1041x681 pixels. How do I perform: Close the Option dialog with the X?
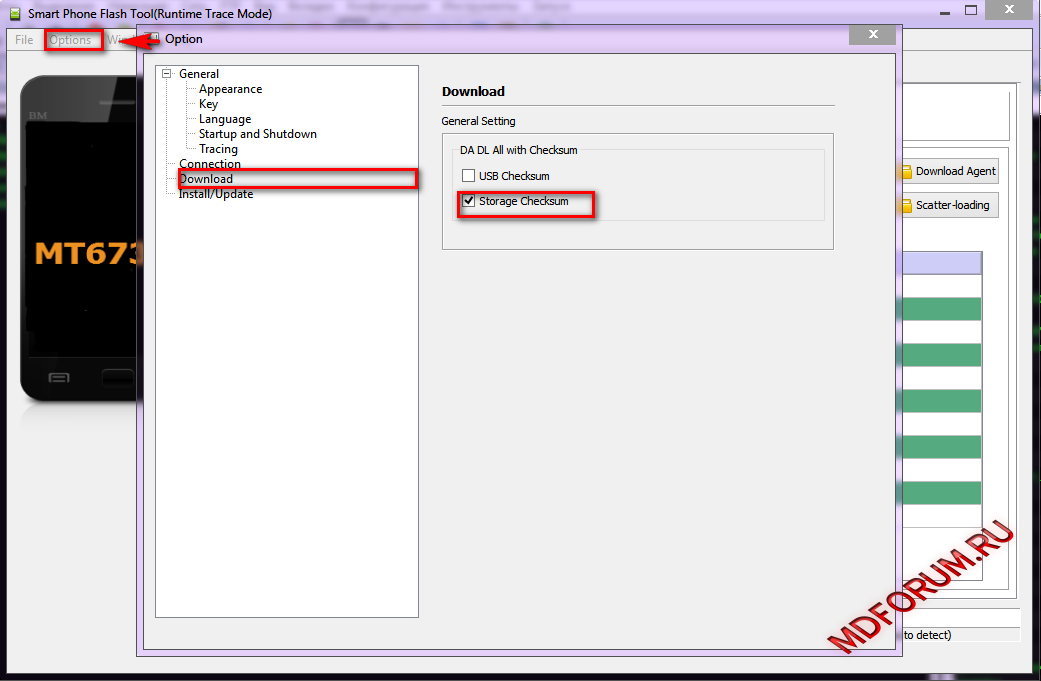(872, 35)
